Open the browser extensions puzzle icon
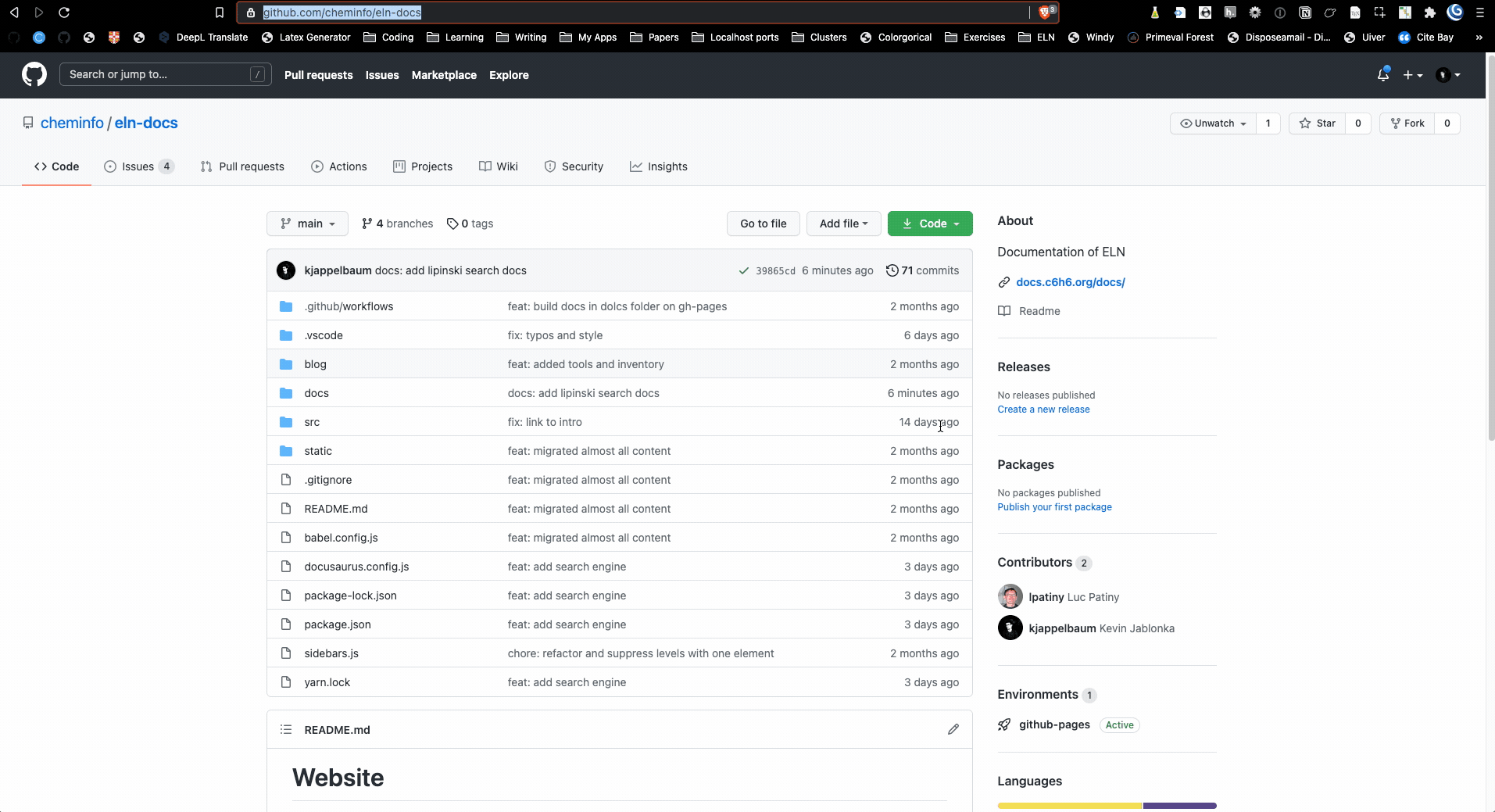 1429,13
